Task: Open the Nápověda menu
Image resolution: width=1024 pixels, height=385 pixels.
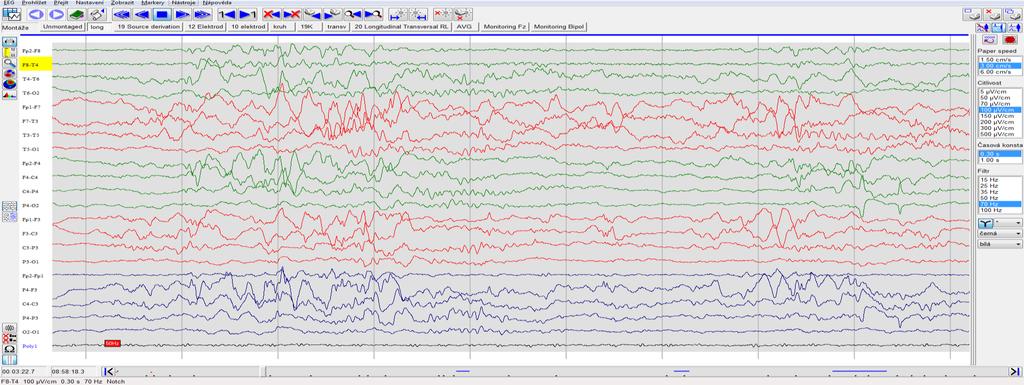Action: (x=217, y=3)
